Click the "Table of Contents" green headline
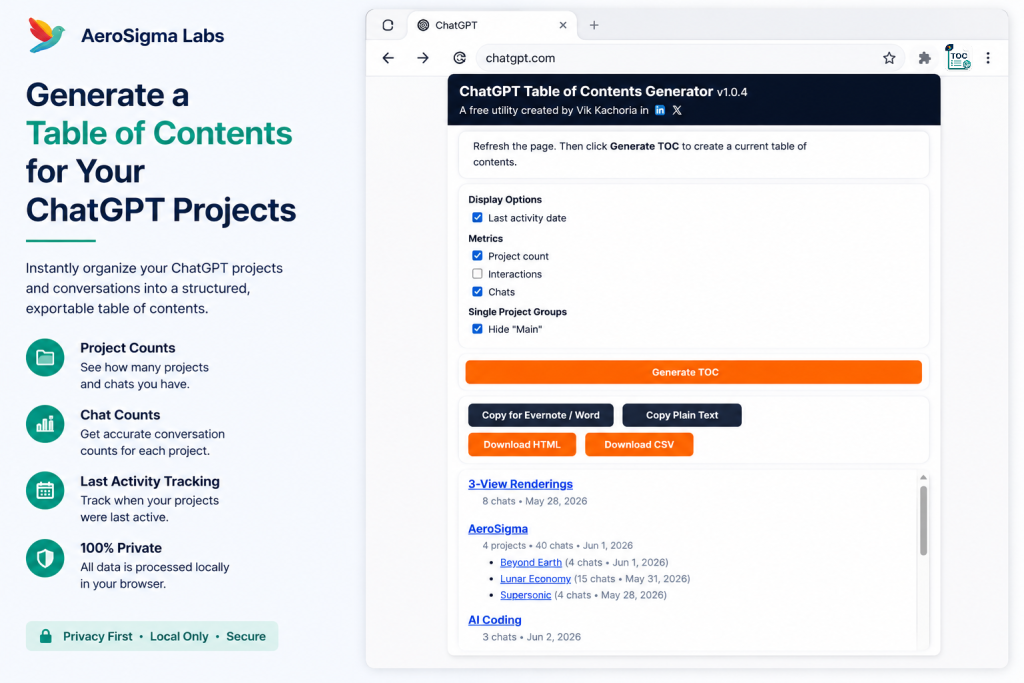This screenshot has height=683, width=1024. (159, 134)
